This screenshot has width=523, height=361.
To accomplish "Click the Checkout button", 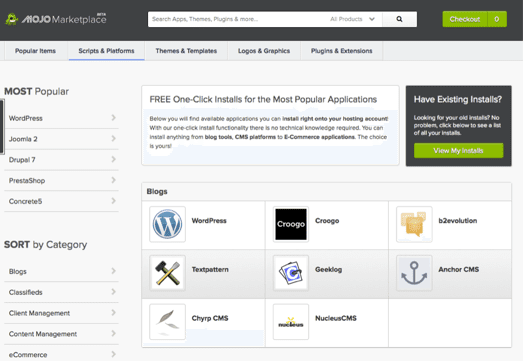I will tap(465, 19).
